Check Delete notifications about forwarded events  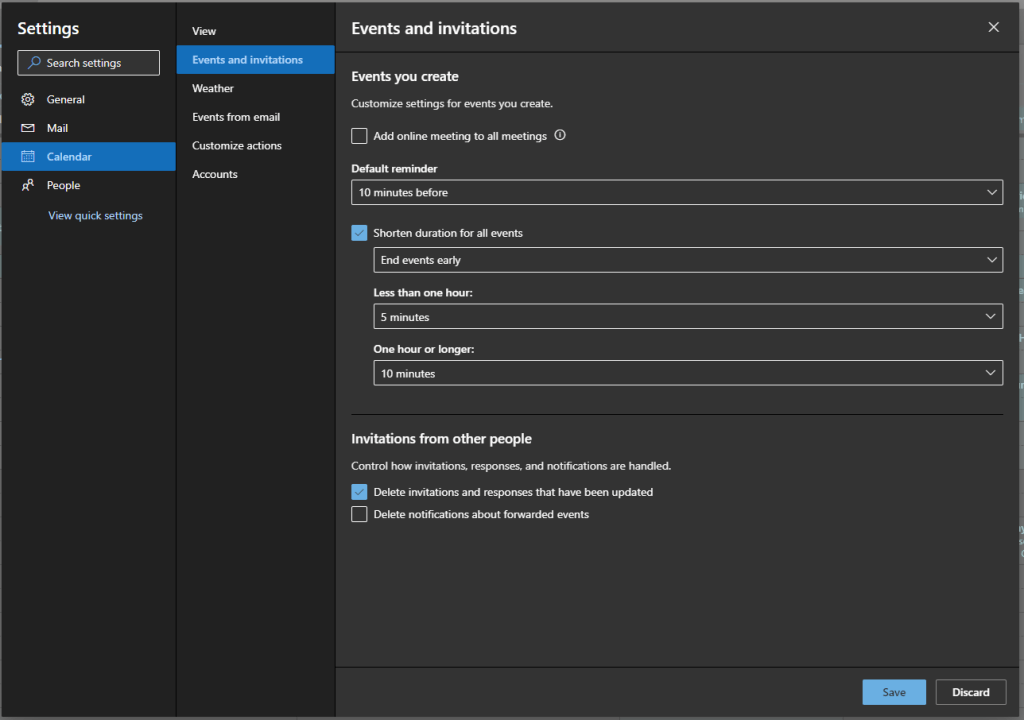click(359, 515)
